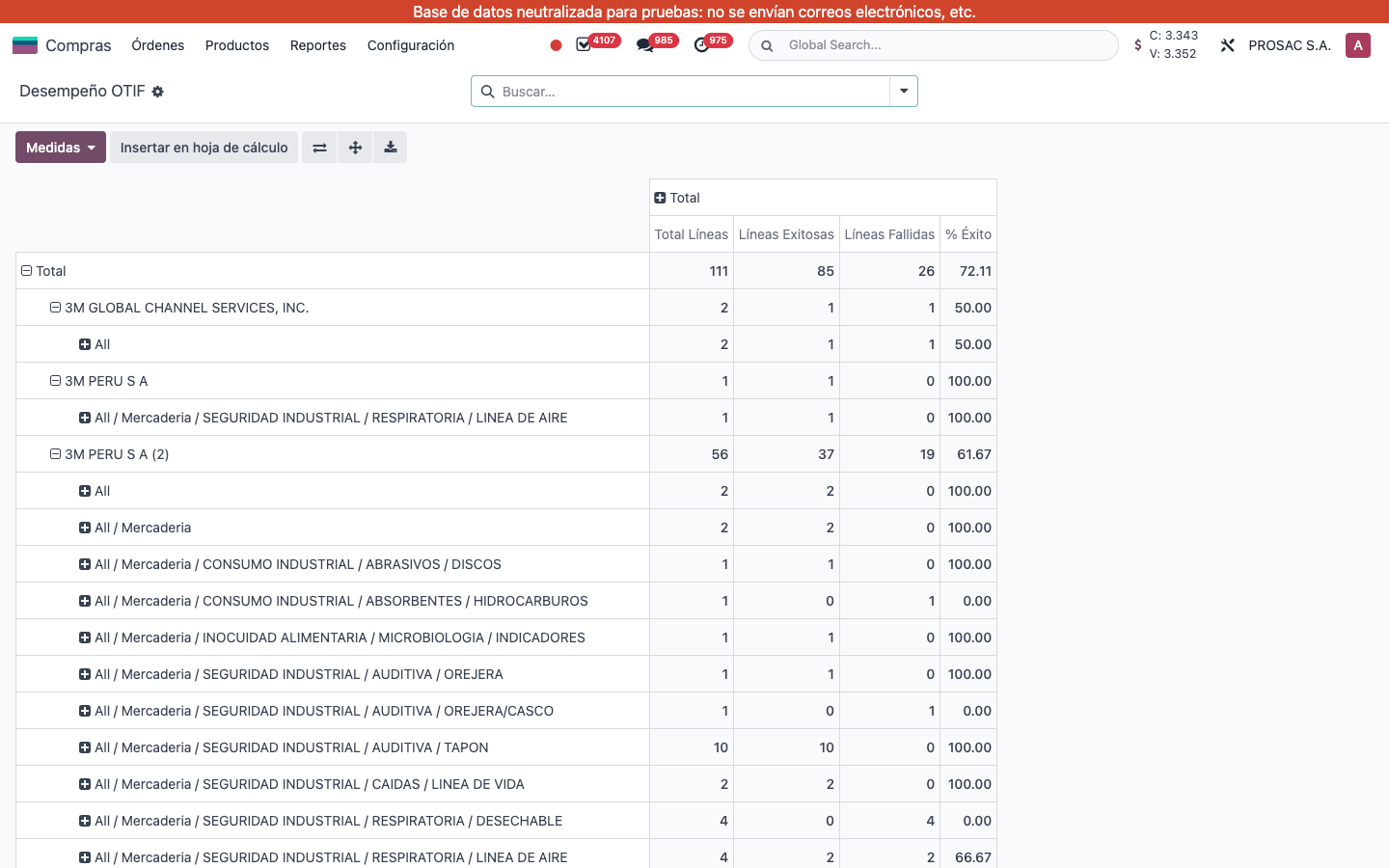1389x868 pixels.
Task: Click the Total Líneas Exitosas value 85
Action: click(x=786, y=271)
